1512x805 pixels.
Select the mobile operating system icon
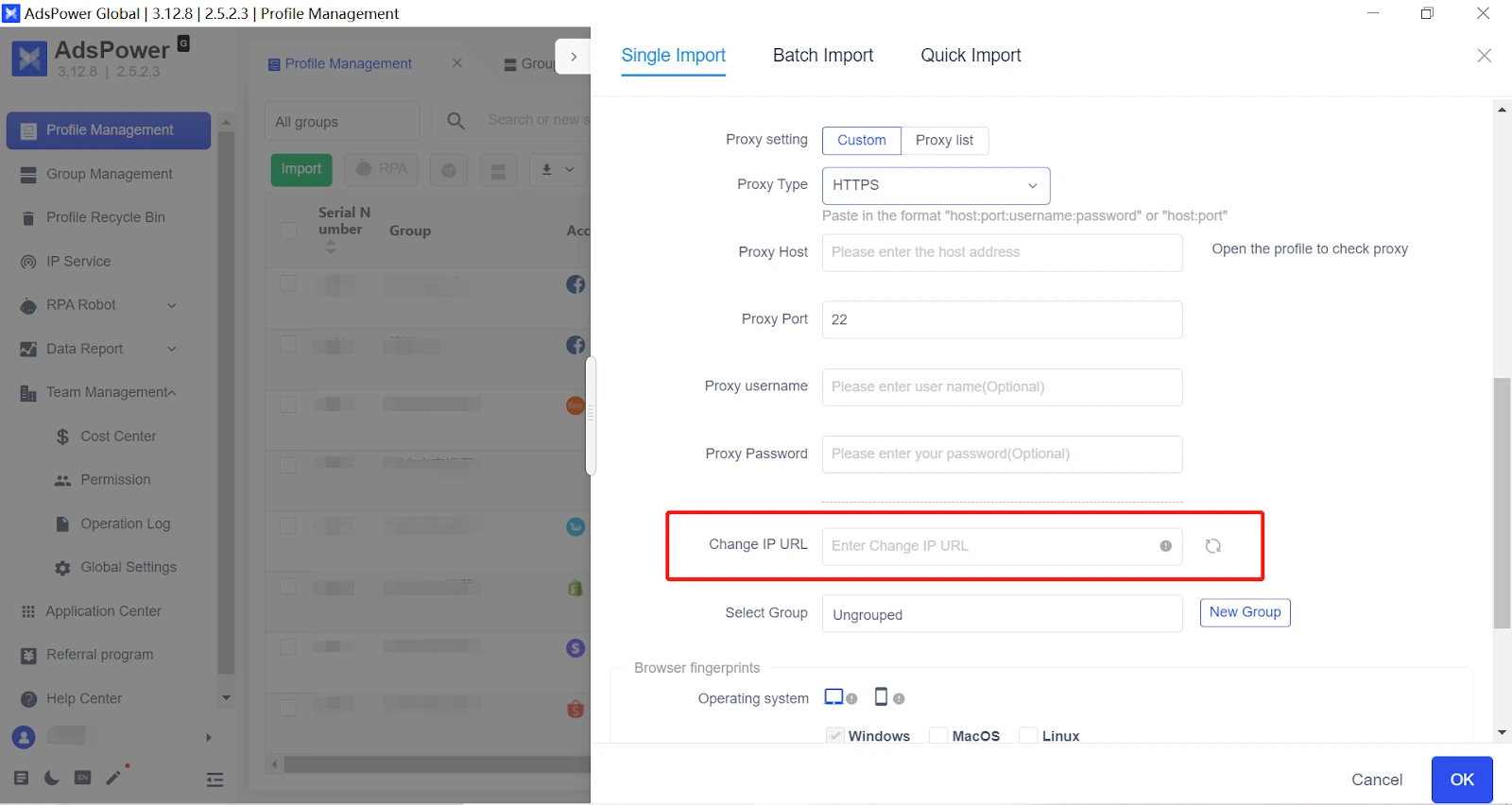tap(881, 697)
